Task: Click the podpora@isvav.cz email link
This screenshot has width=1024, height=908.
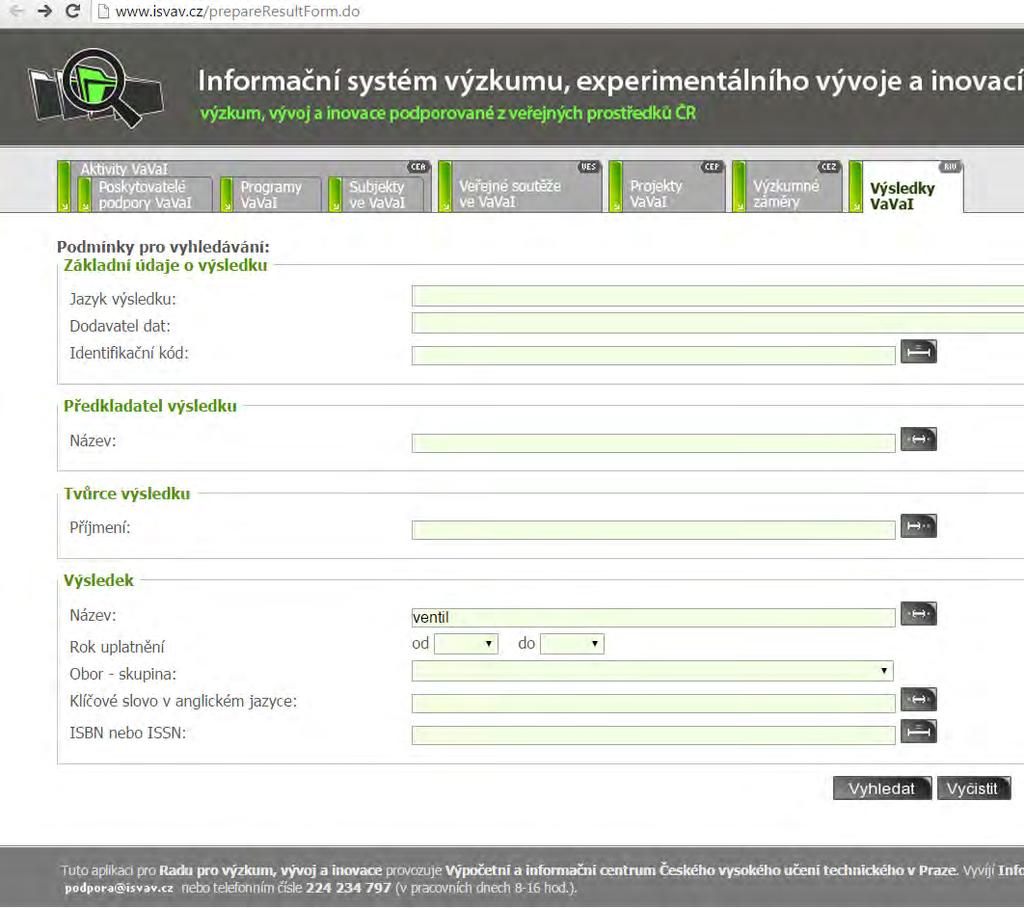Action: coord(119,888)
